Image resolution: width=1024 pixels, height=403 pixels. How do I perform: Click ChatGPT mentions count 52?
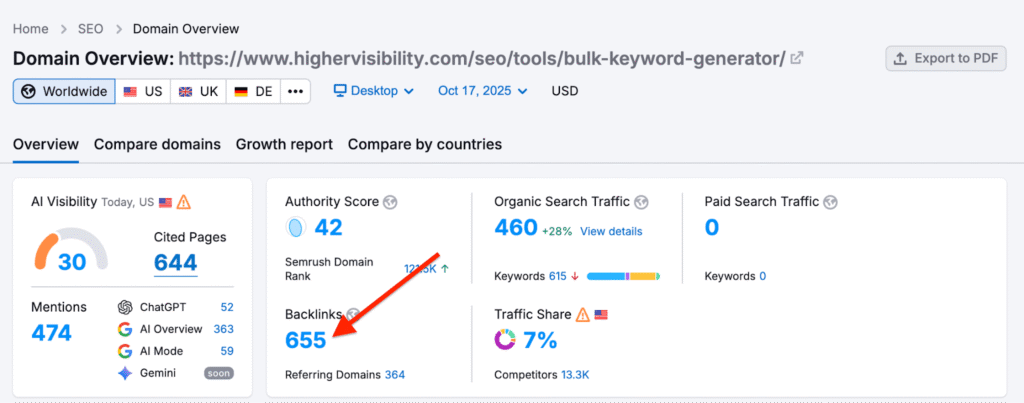click(227, 307)
